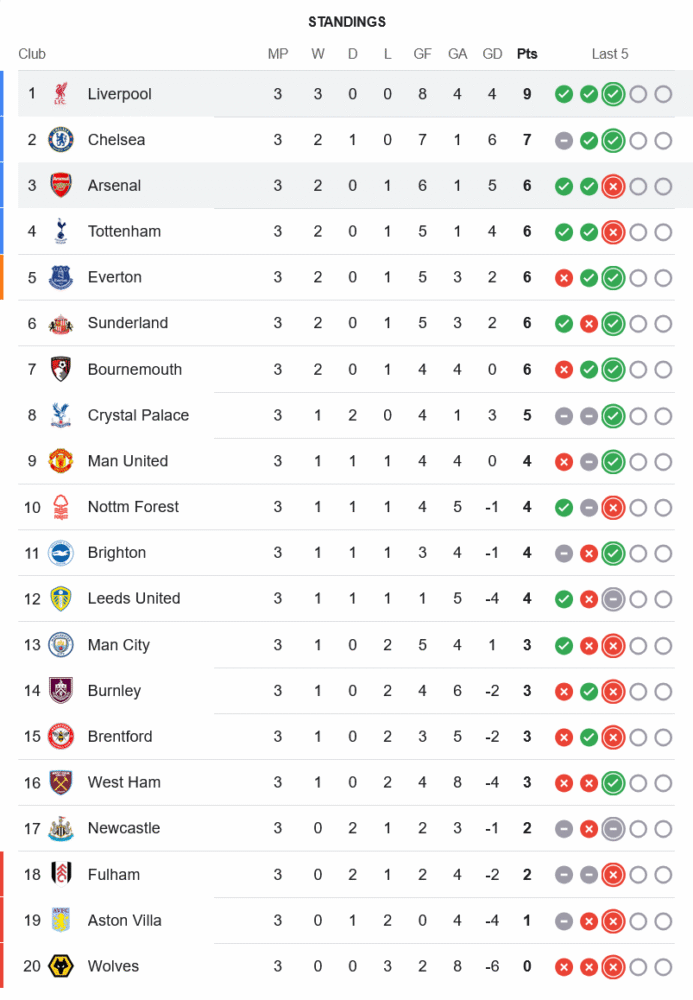
Task: Click Arsenal's latest loss result icon
Action: 613,186
